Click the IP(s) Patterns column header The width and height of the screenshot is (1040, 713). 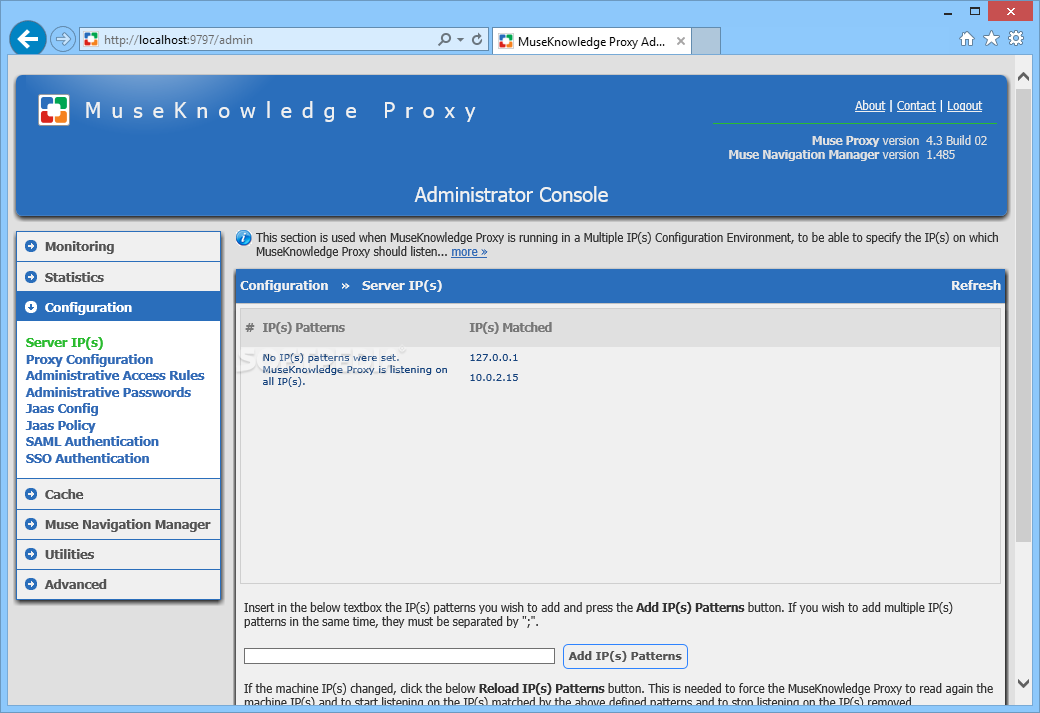pyautogui.click(x=303, y=328)
